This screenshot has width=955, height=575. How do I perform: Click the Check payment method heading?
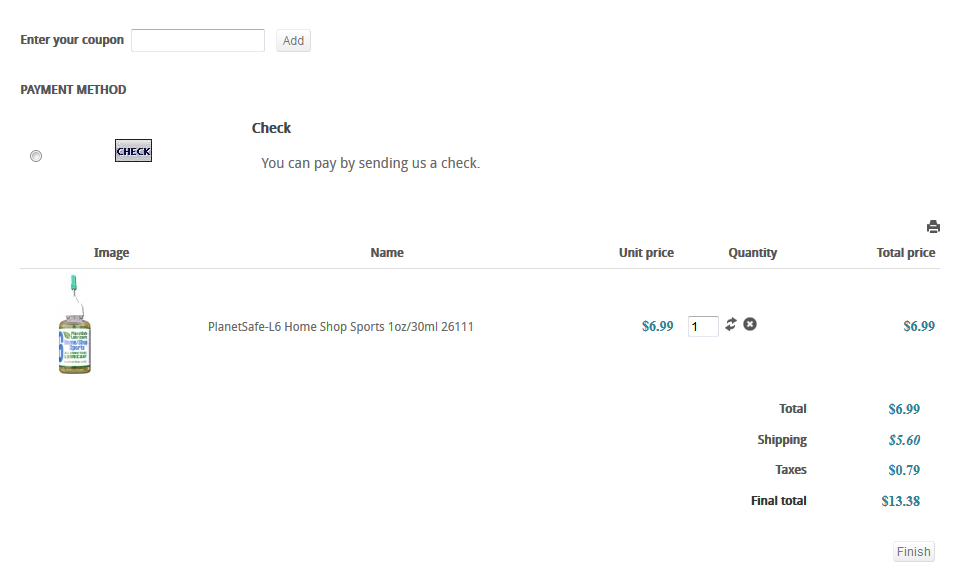point(271,128)
